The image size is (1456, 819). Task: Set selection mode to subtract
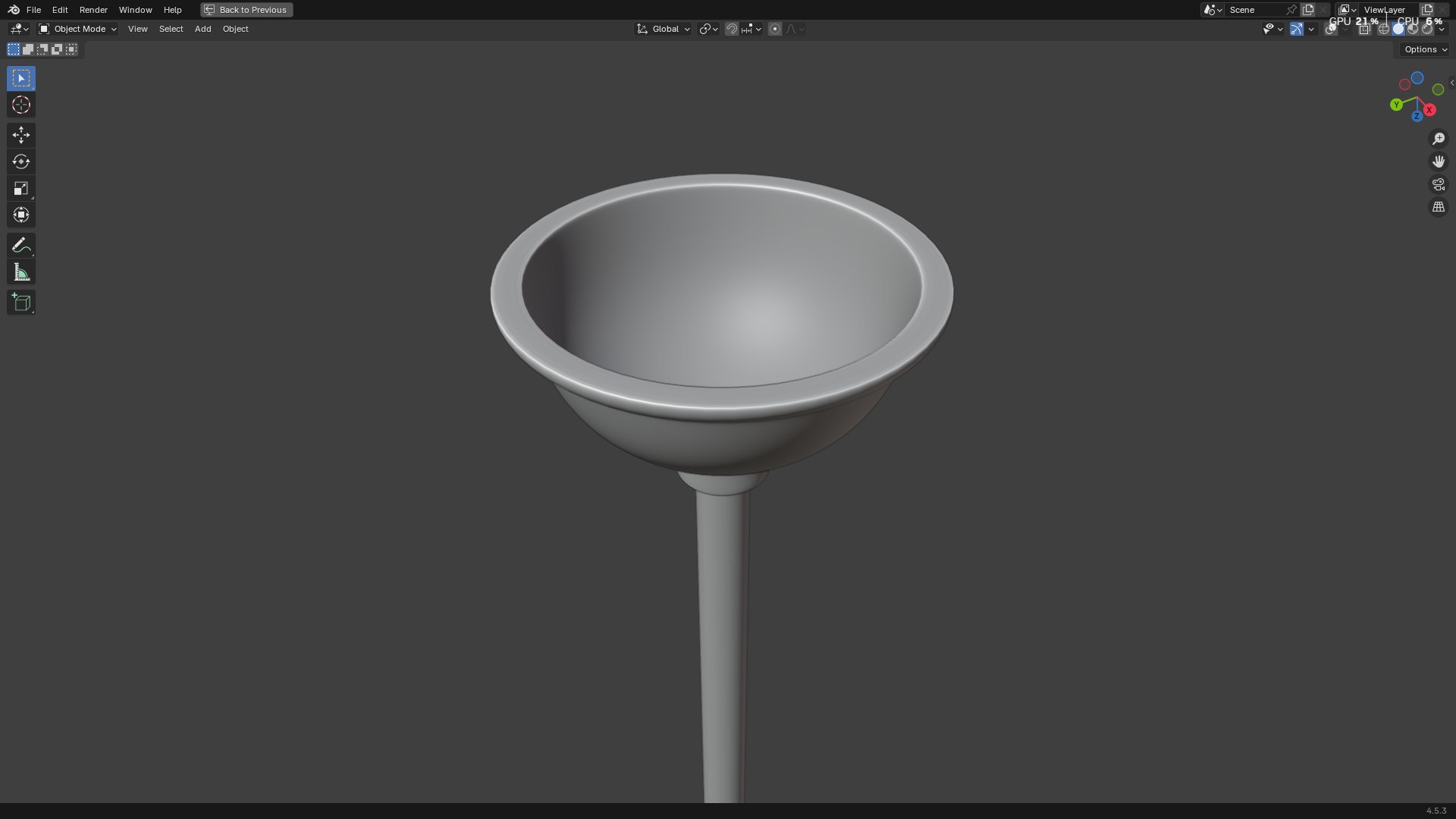pos(42,49)
